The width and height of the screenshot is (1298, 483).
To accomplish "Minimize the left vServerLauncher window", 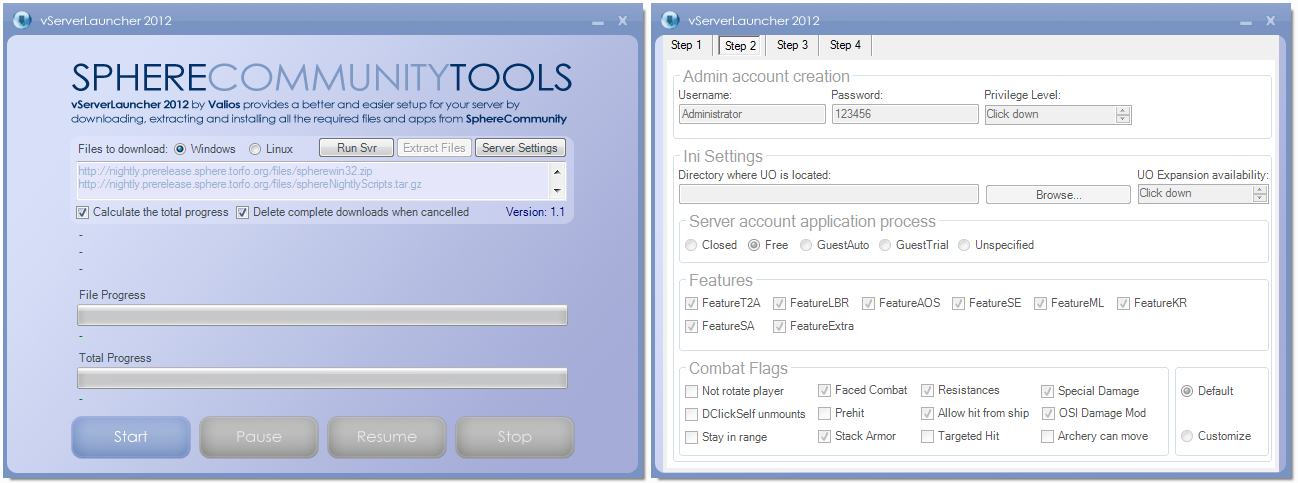I will pos(597,21).
